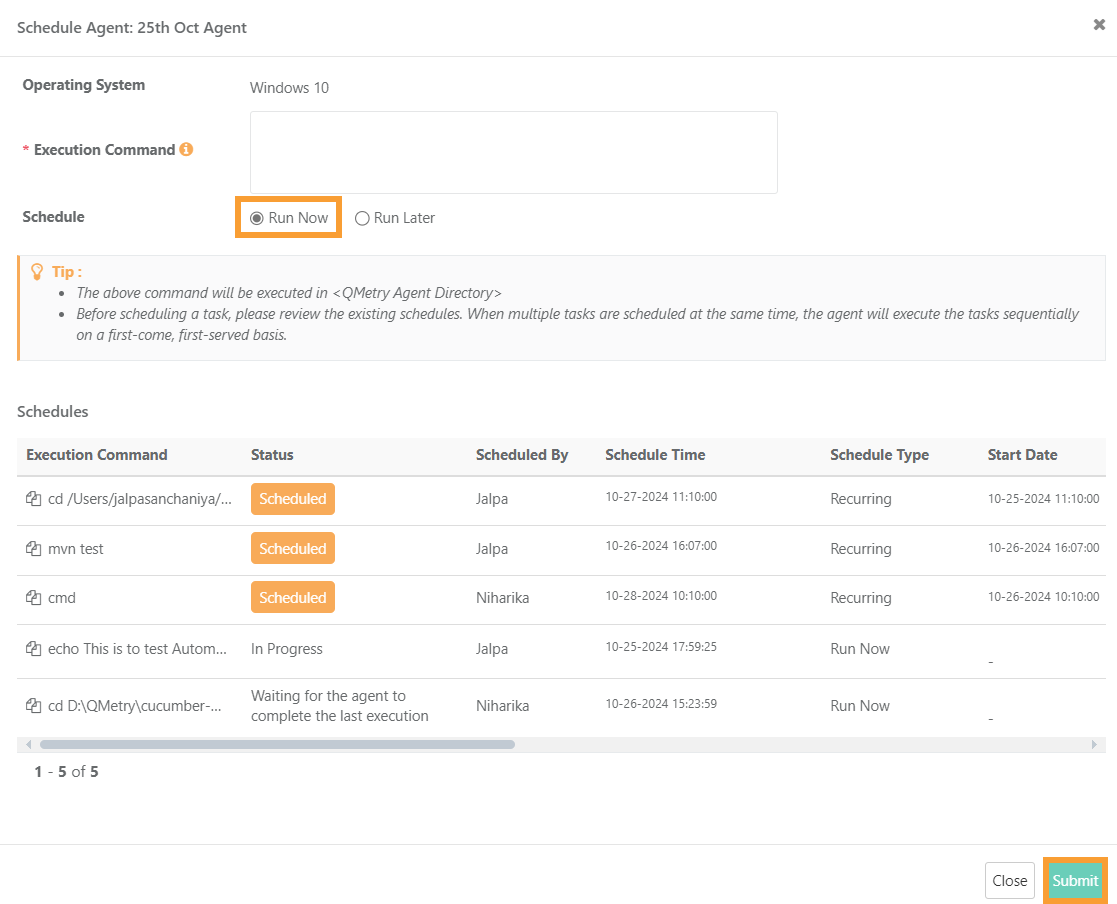Image resolution: width=1117 pixels, height=904 pixels.
Task: Click the Scheduled badge on the first schedule row
Action: [292, 497]
